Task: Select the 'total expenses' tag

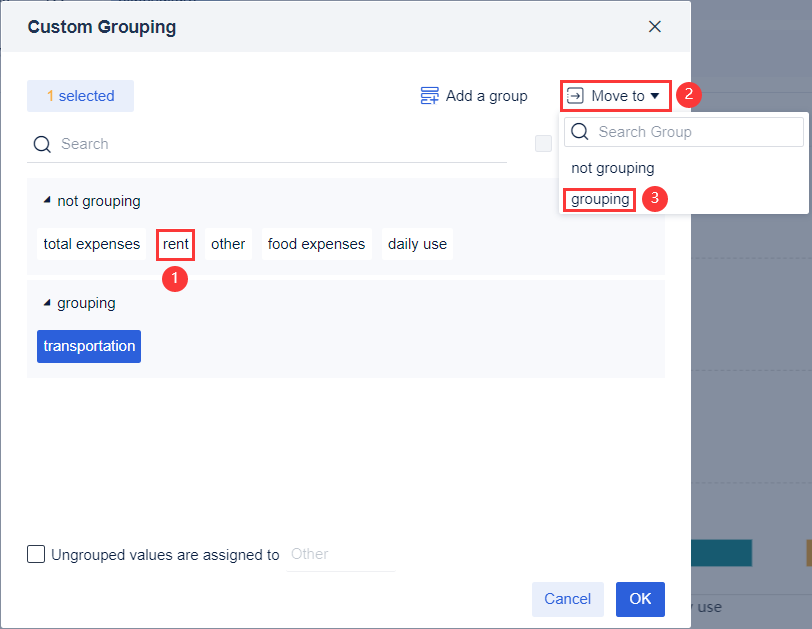Action: [92, 244]
